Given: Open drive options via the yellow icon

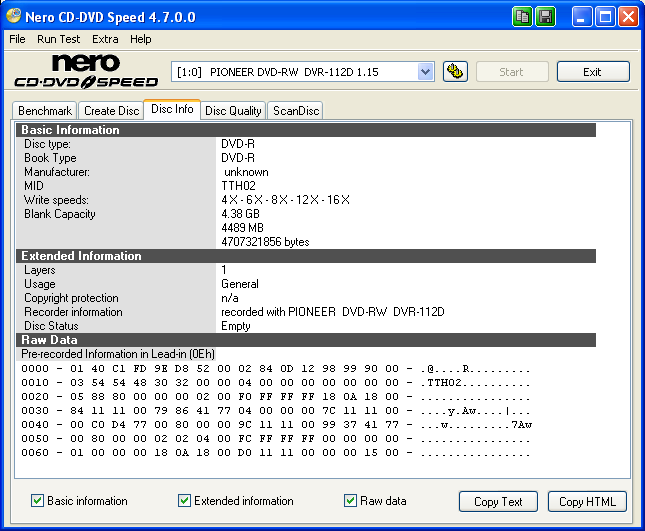Looking at the screenshot, I should [x=453, y=72].
